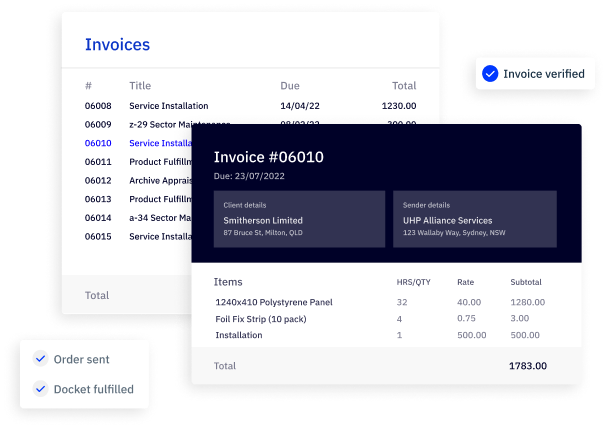The height and width of the screenshot is (429, 608).
Task: Select invoice number 06013
Action: [x=98, y=199]
